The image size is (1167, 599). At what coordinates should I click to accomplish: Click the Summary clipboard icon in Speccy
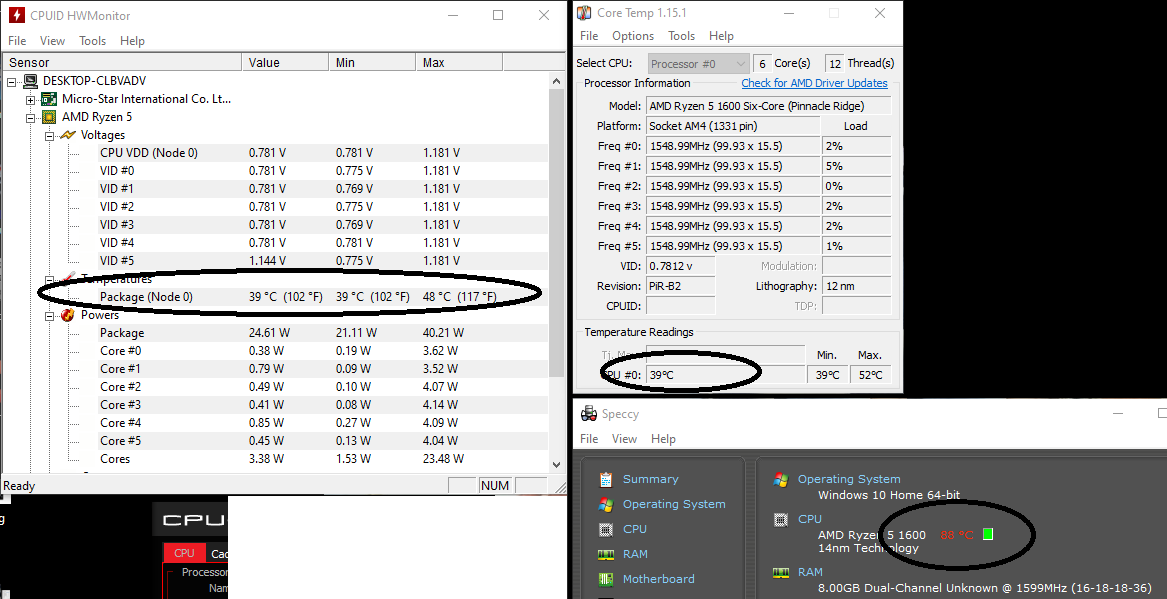606,479
